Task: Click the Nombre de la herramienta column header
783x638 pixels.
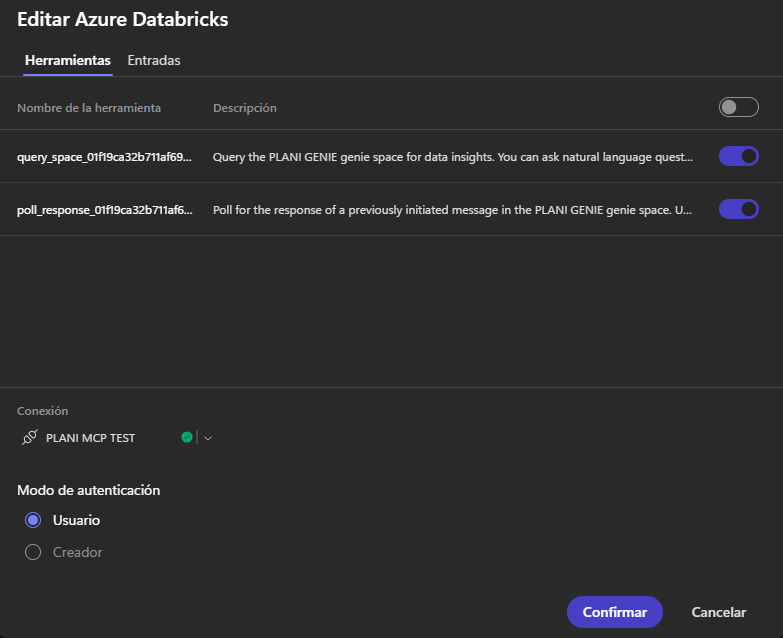Action: pos(89,108)
